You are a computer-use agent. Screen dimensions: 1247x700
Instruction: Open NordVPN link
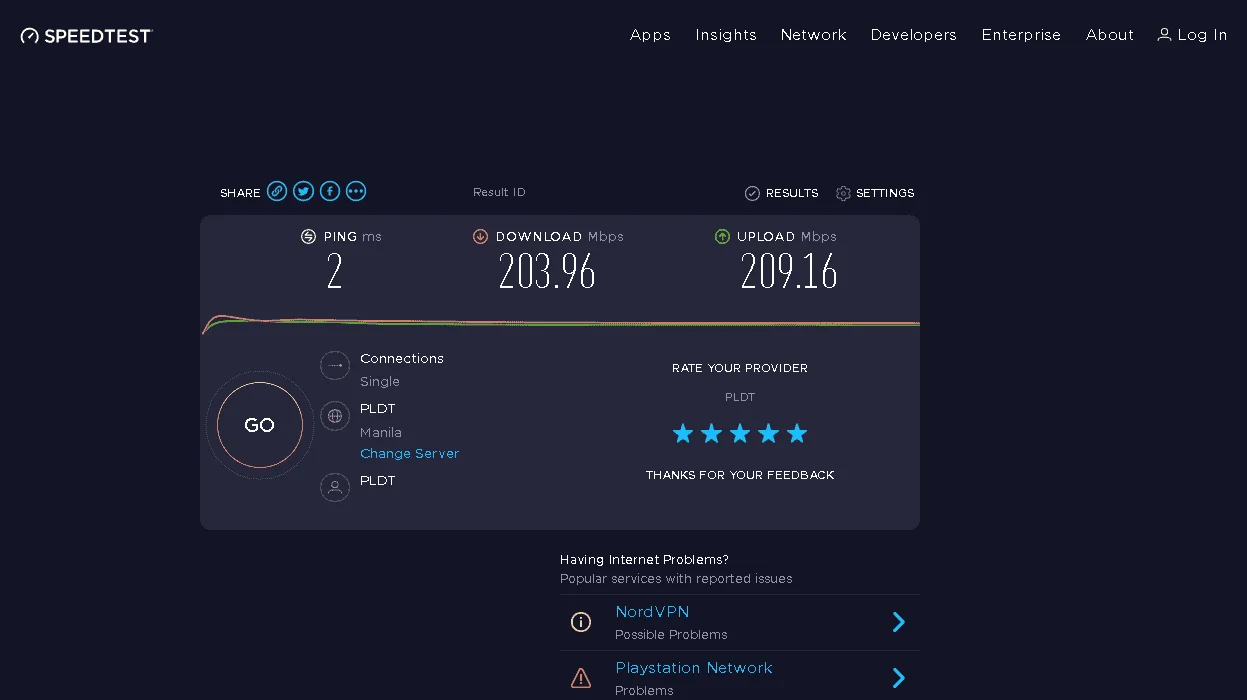652,612
